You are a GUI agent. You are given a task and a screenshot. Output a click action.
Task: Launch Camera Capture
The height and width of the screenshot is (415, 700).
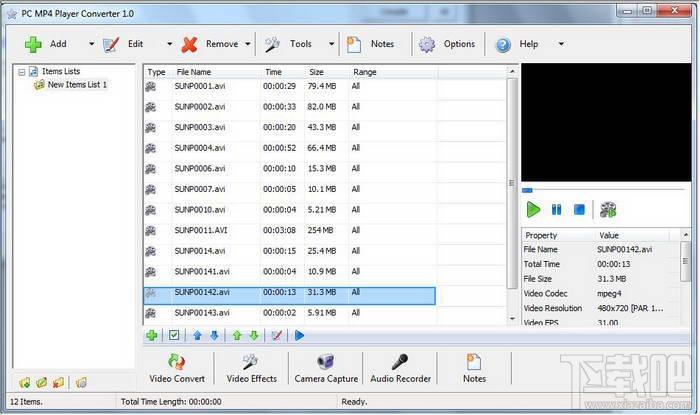pos(326,368)
